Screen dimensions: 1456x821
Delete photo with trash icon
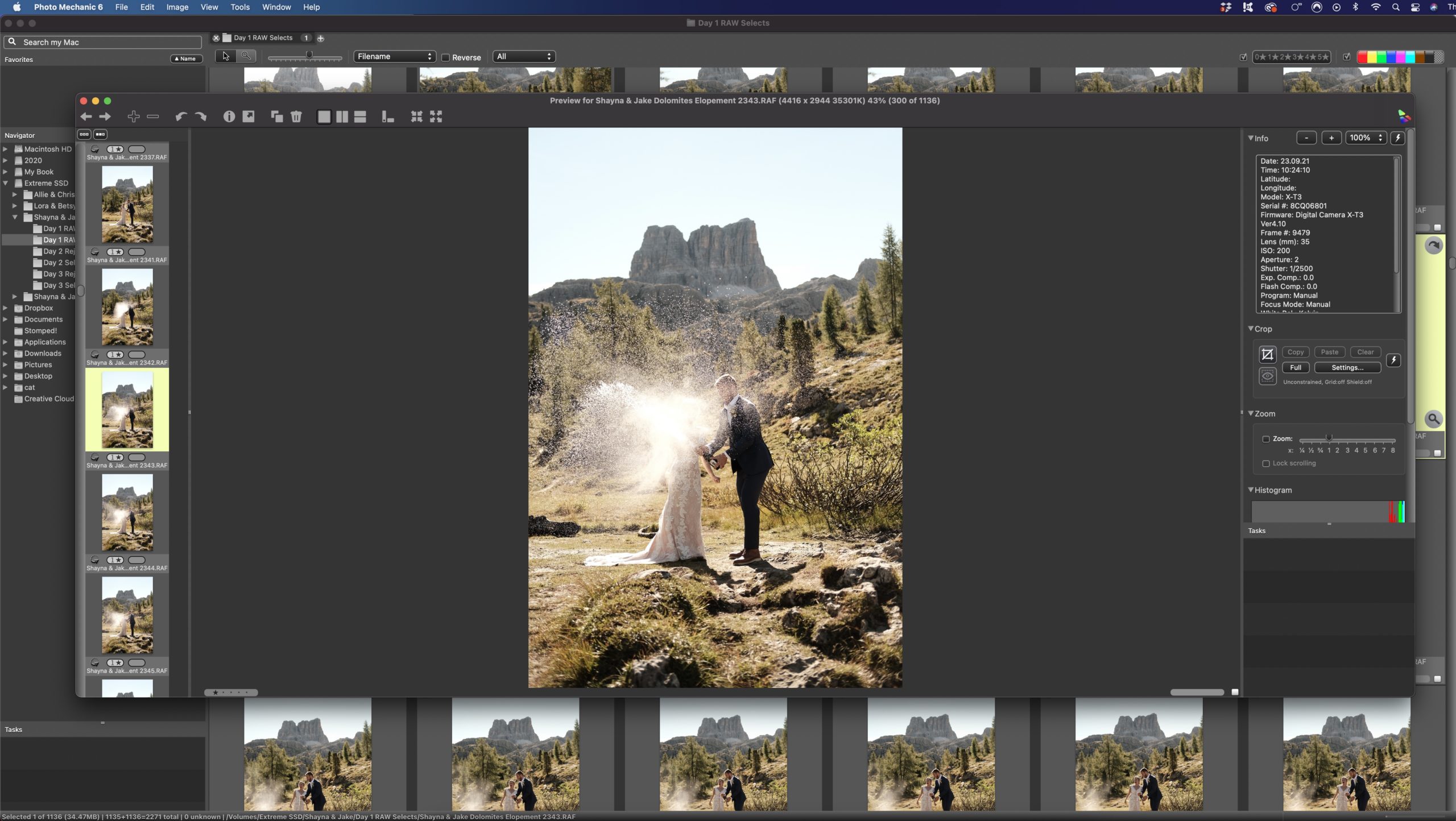pos(296,117)
